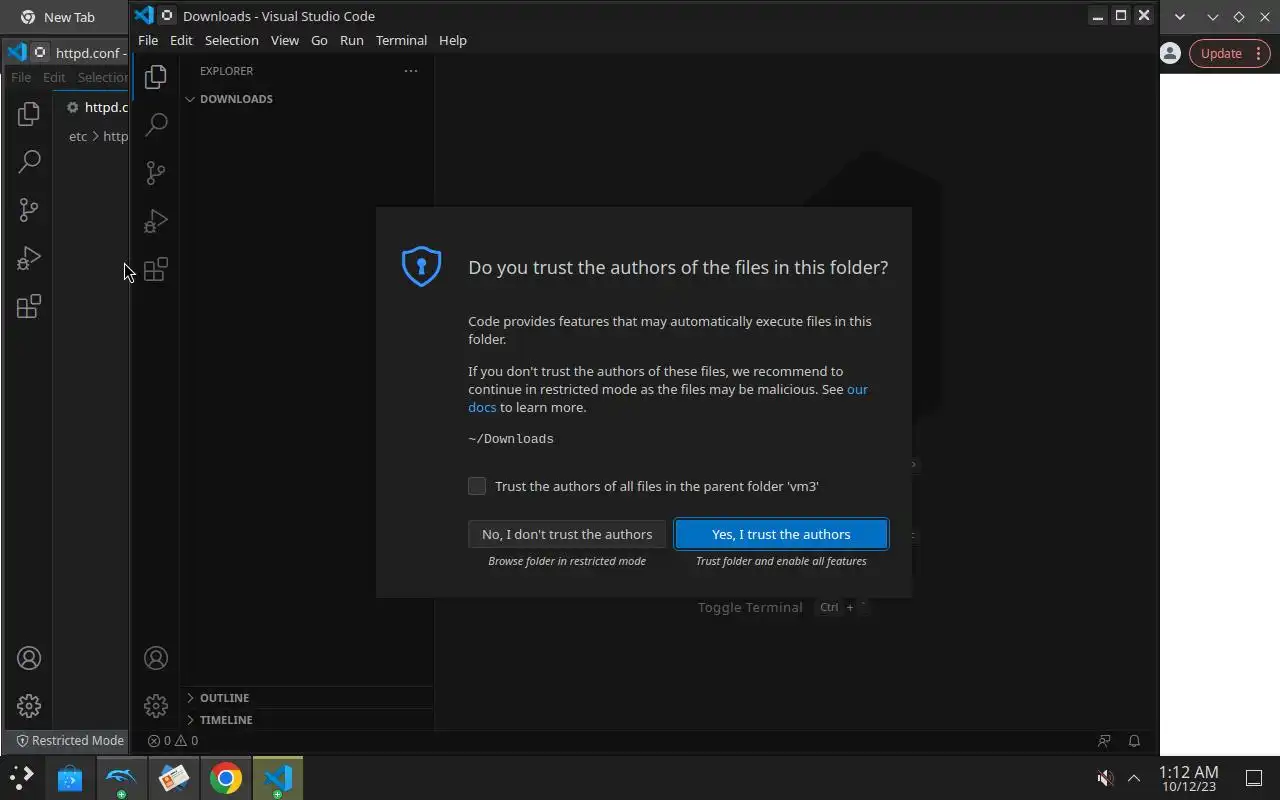Click the File menu in httpd.conf window
This screenshot has width=1280, height=800.
21,77
